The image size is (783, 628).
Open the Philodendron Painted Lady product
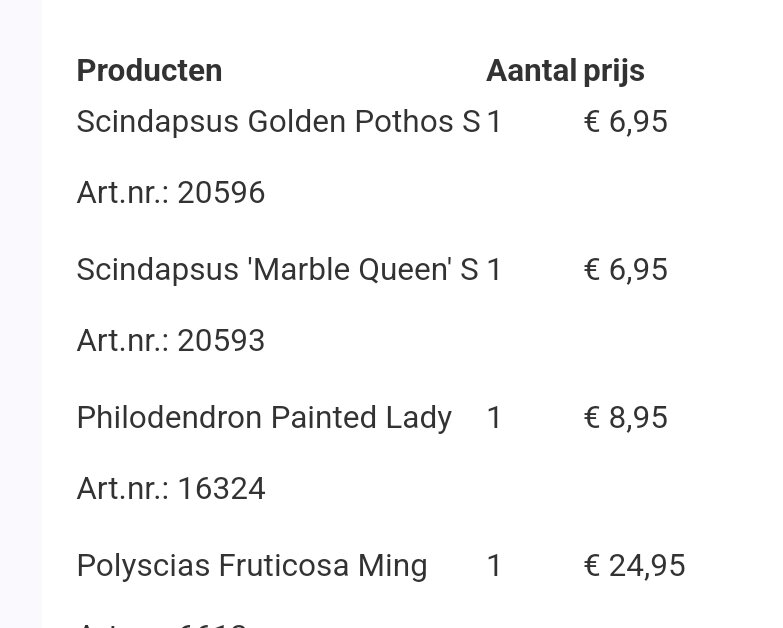click(x=264, y=418)
